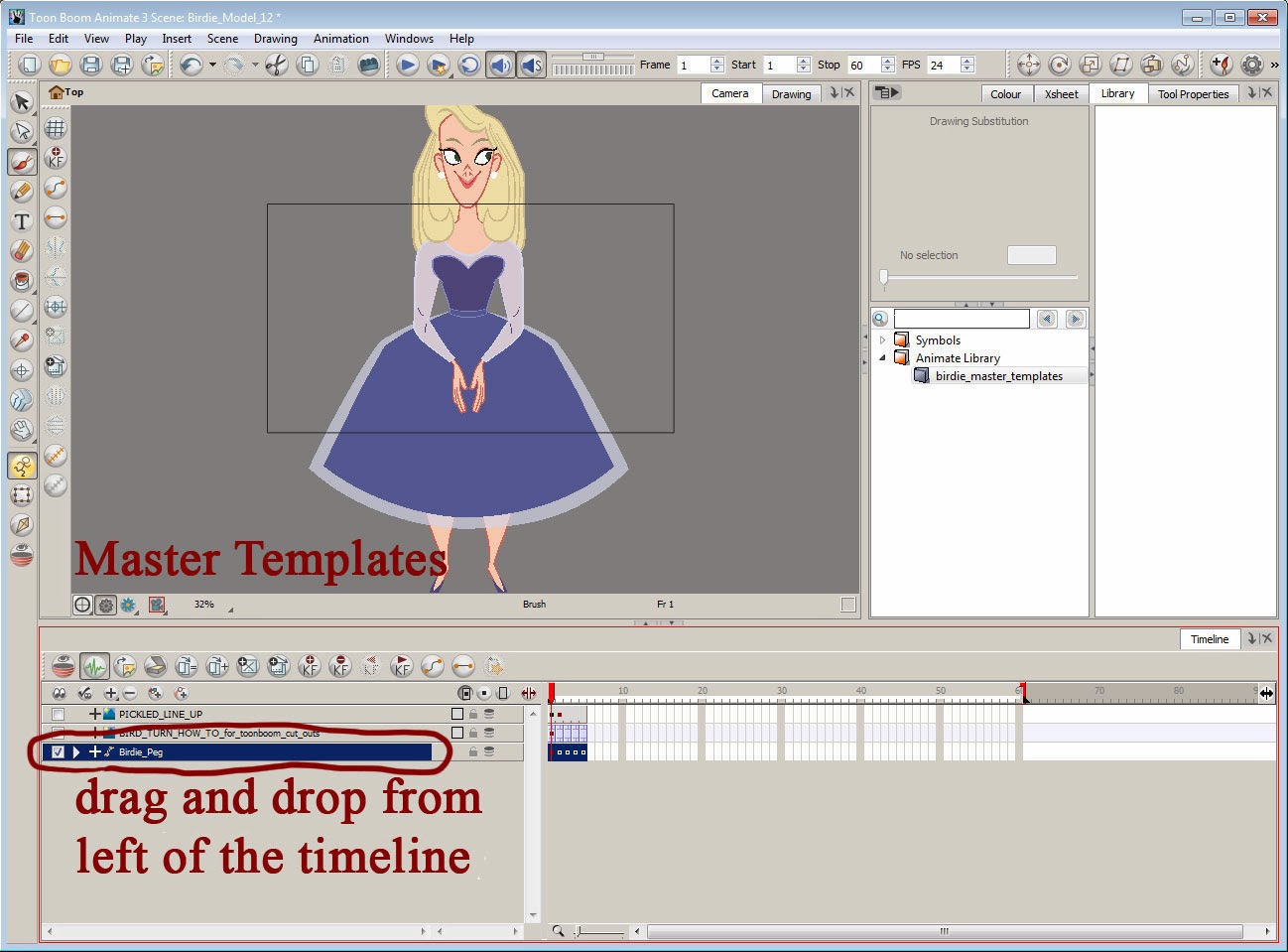This screenshot has width=1288, height=952.
Task: Collapse the Animate Library tree
Action: (x=883, y=357)
